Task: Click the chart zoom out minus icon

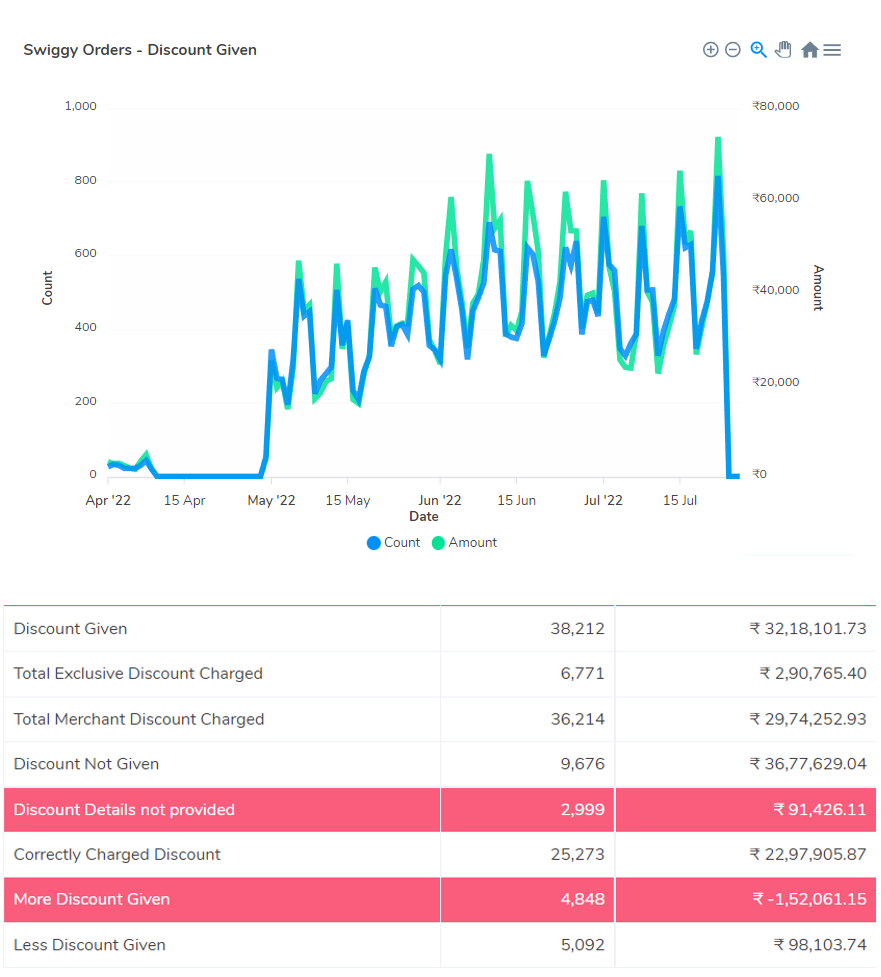Action: pyautogui.click(x=733, y=50)
